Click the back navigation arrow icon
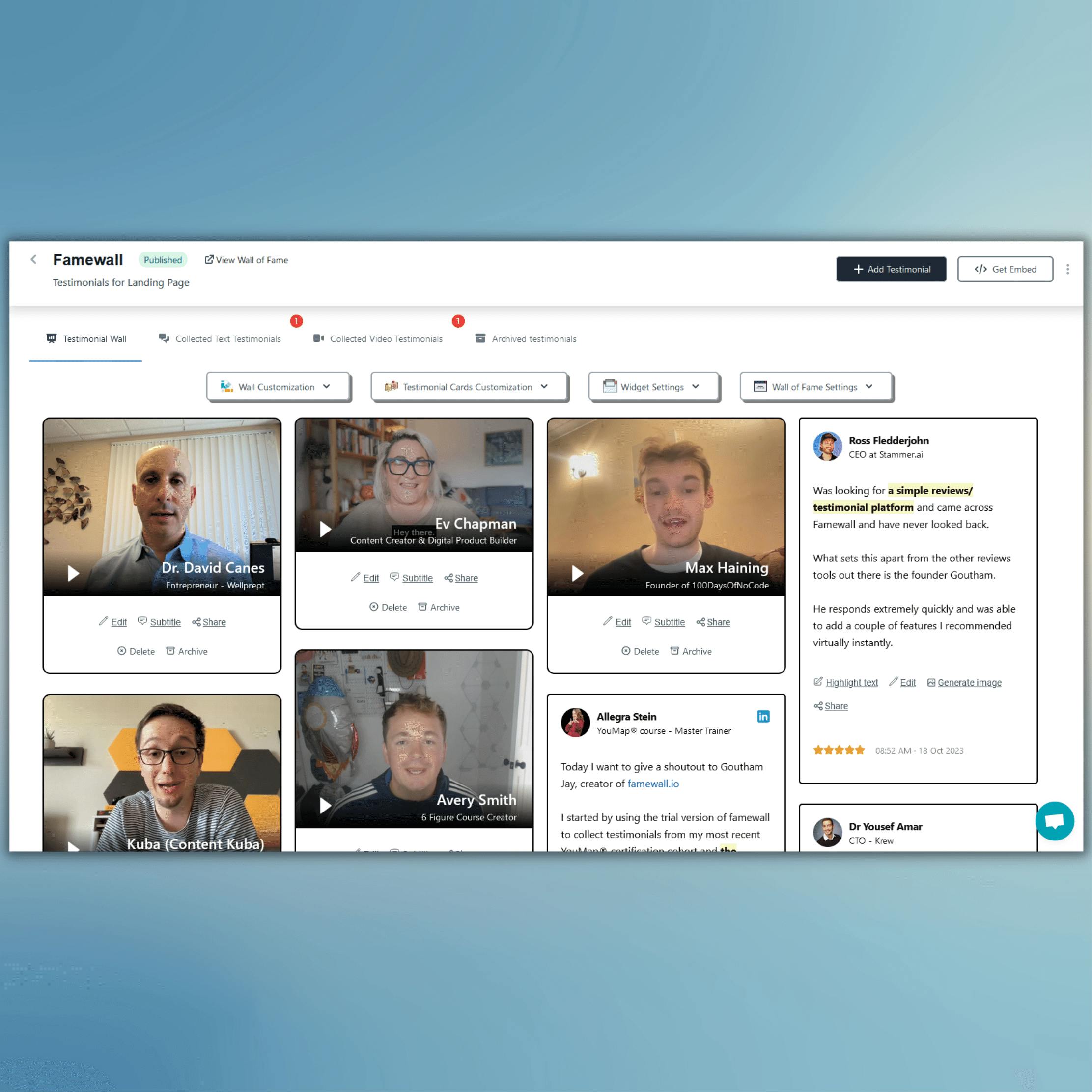The image size is (1092, 1092). point(34,260)
